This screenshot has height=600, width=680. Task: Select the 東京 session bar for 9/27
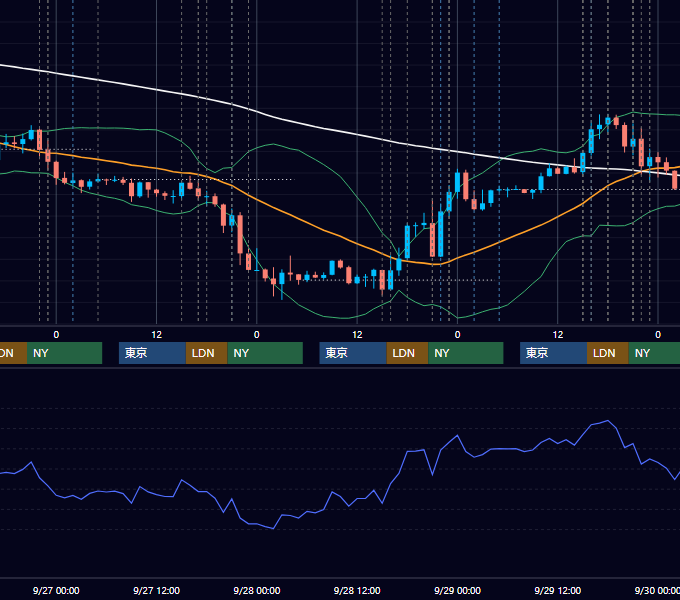pos(152,353)
